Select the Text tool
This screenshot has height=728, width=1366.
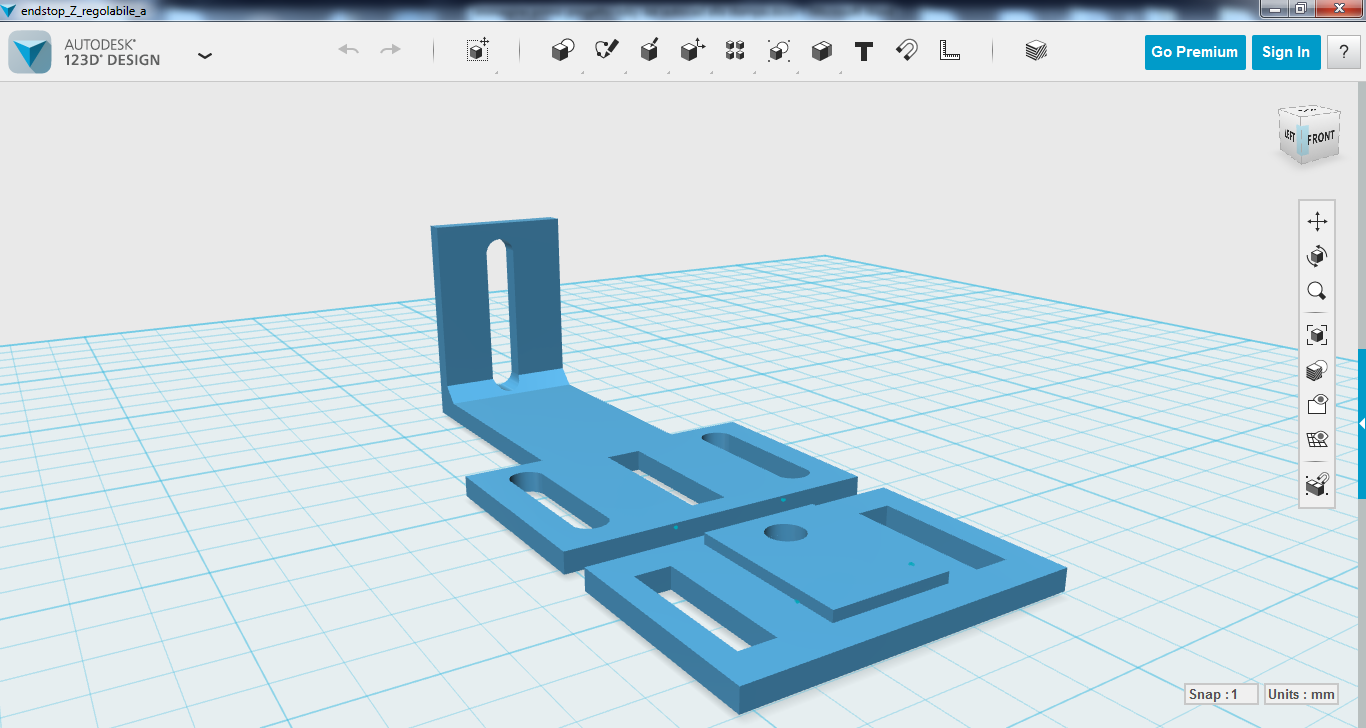tap(864, 51)
